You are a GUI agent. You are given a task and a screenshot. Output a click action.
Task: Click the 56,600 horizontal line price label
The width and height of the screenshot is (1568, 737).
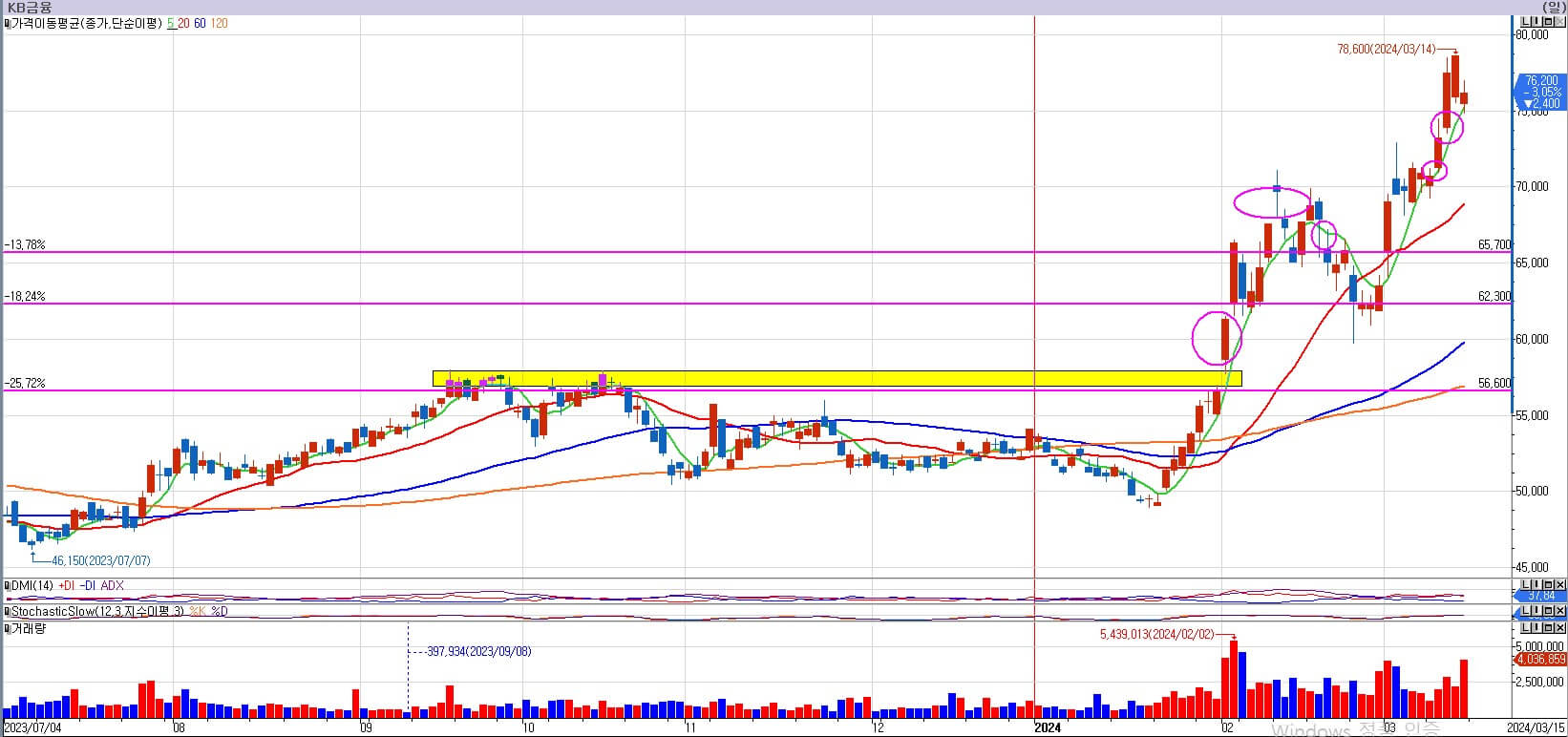(1494, 383)
